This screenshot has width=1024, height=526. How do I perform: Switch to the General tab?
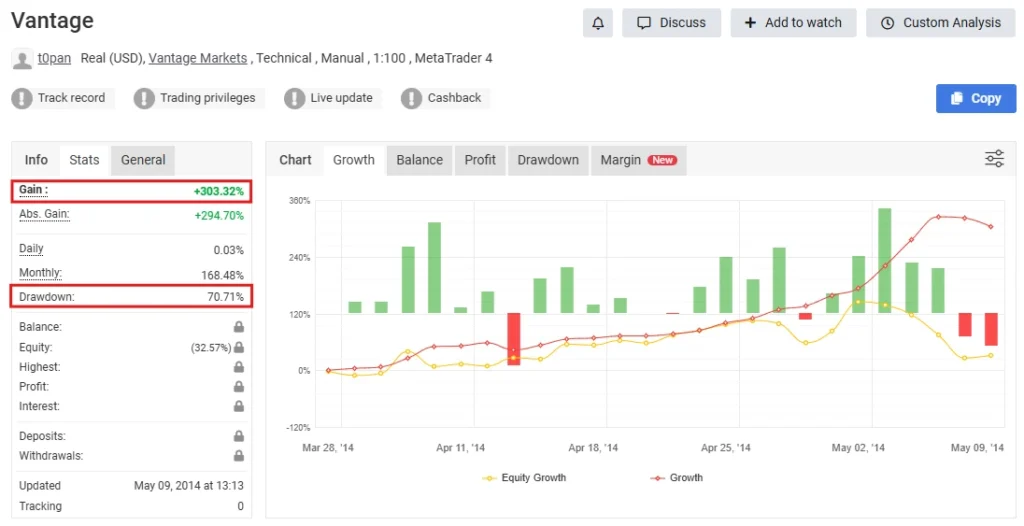coord(143,160)
